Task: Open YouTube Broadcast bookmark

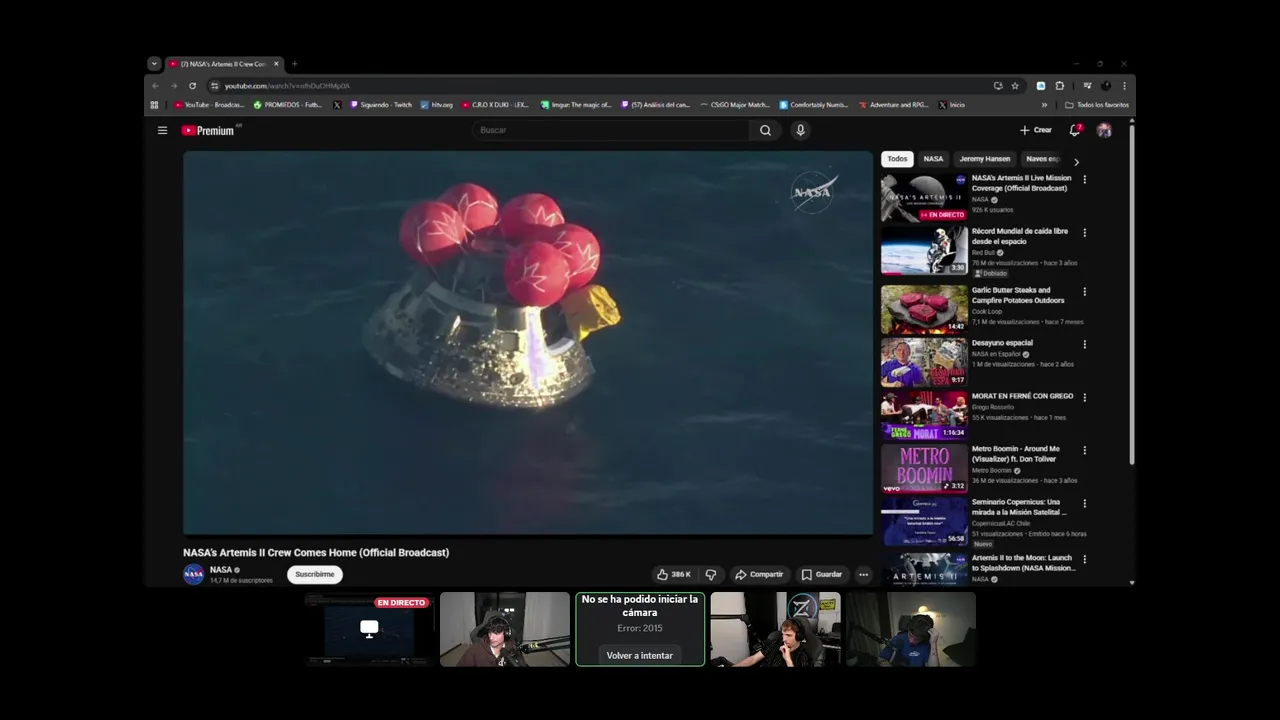Action: (209, 105)
